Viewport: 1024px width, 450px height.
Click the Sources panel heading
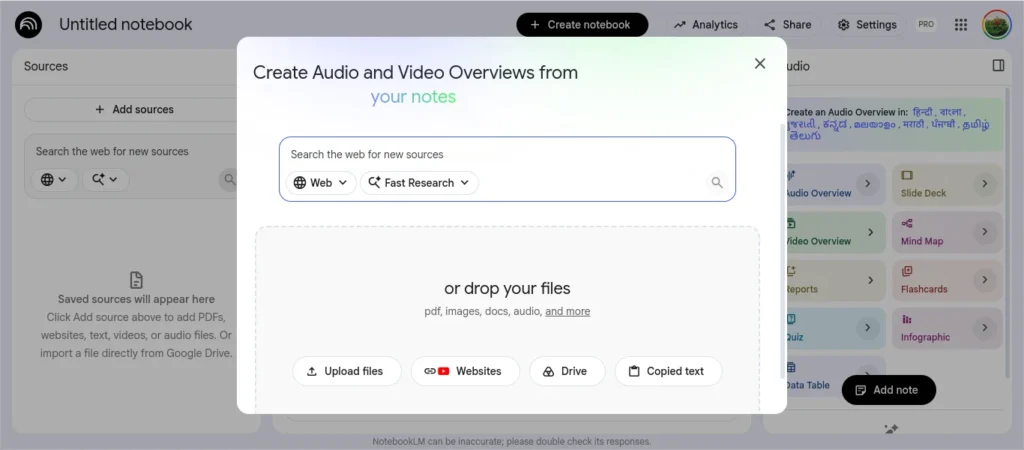[x=46, y=66]
